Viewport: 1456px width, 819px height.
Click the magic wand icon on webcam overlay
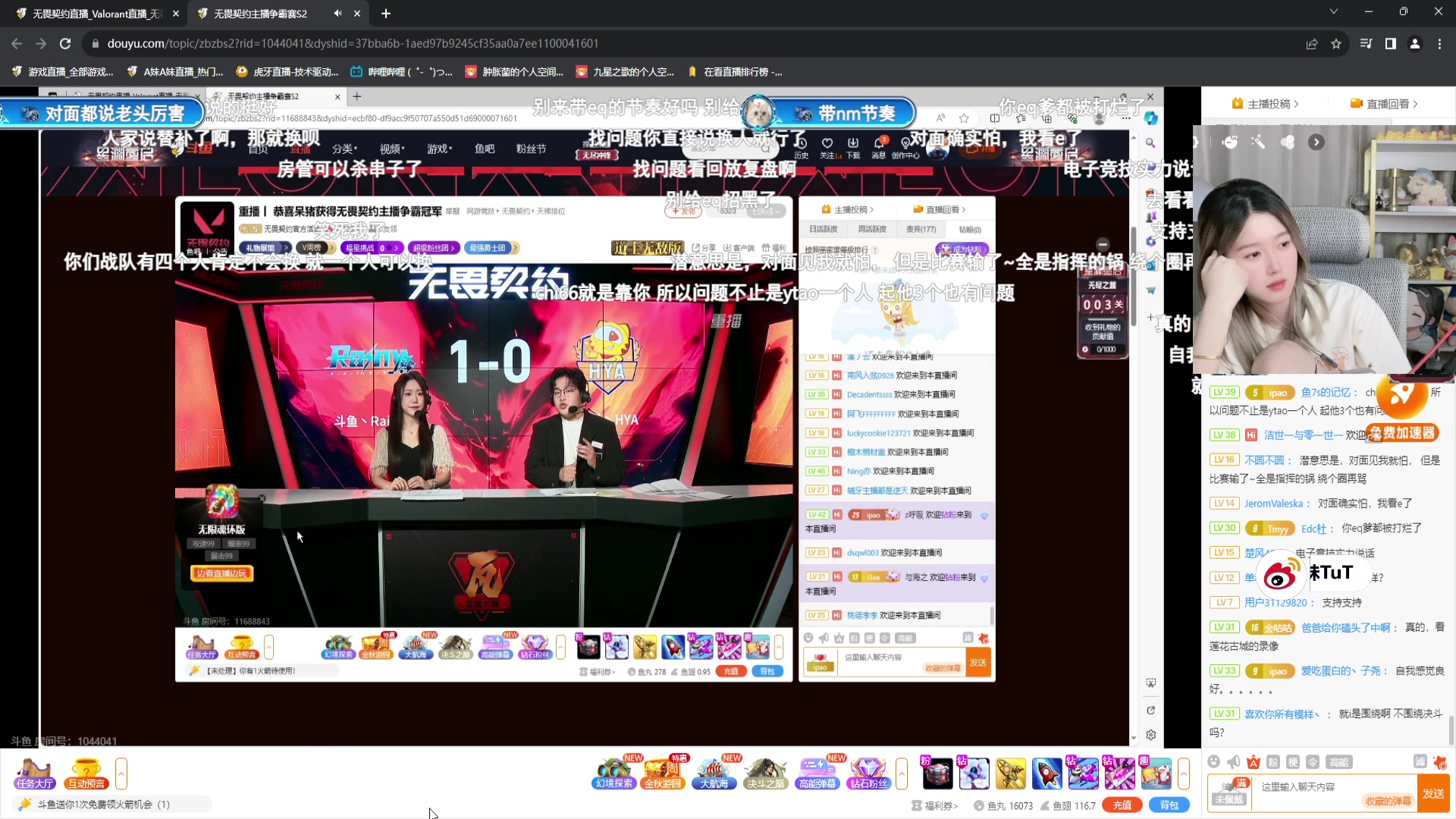click(1258, 142)
